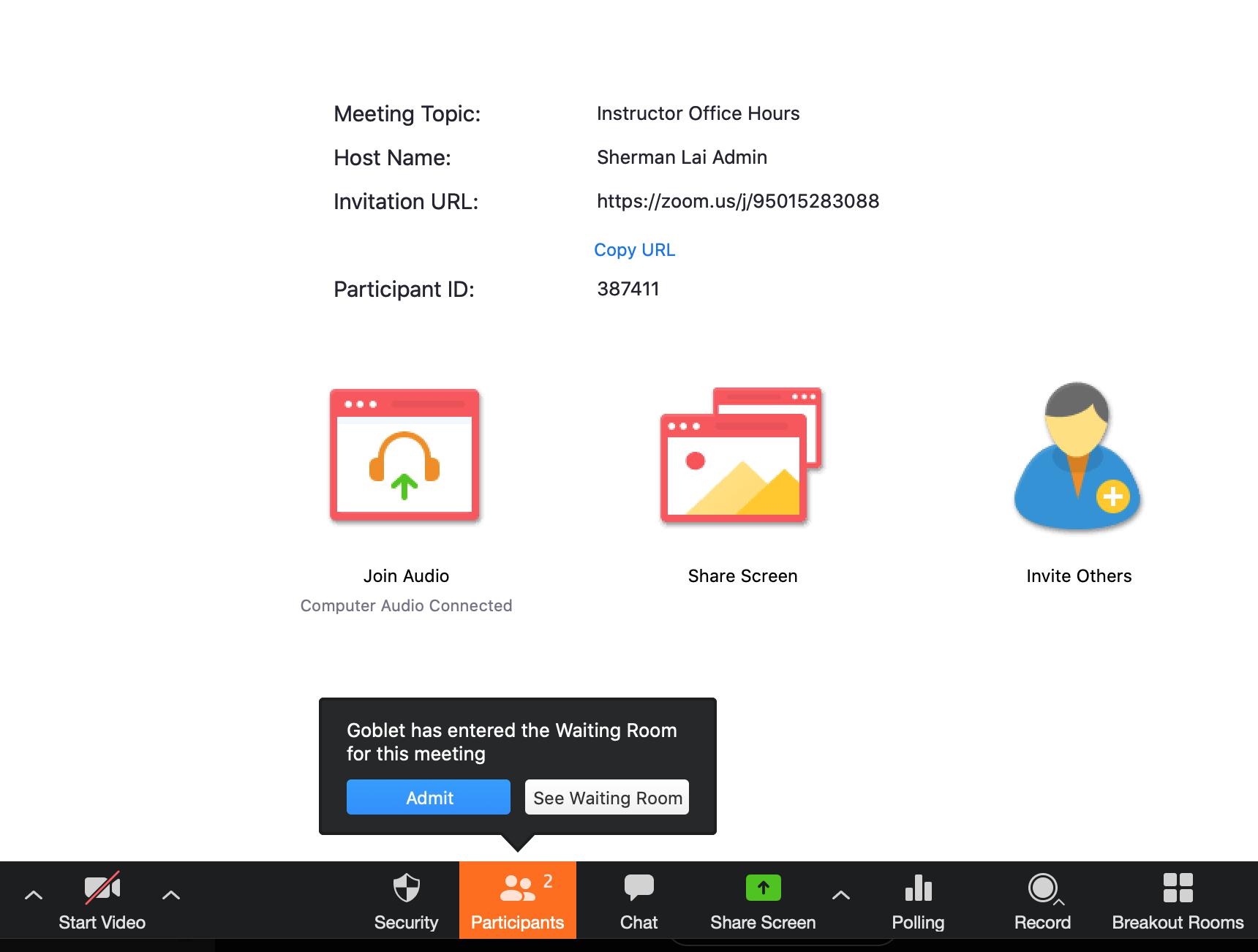Click the Computer Audio Connected status text
1258x952 pixels.
(406, 605)
